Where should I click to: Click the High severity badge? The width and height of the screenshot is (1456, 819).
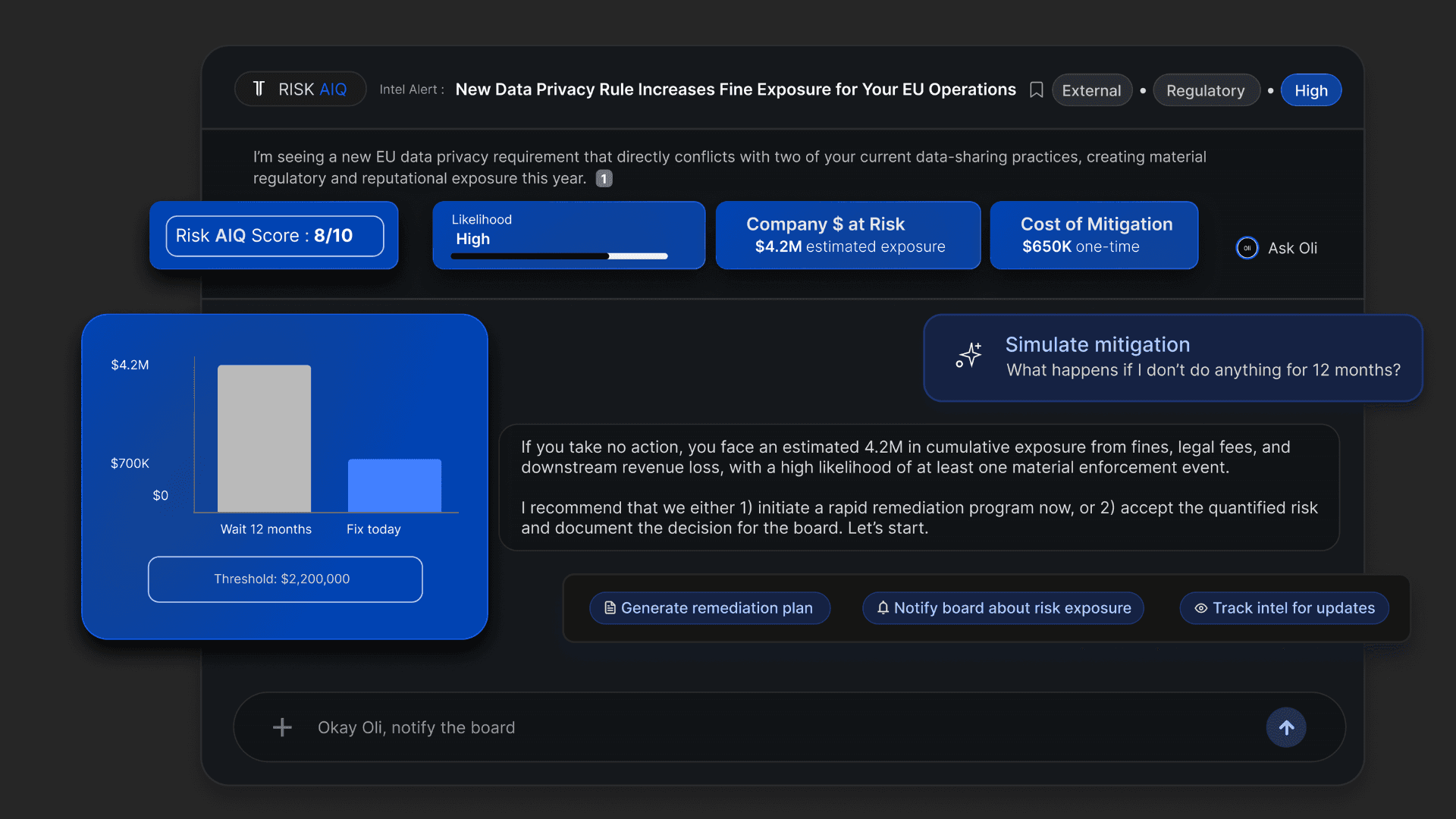click(x=1310, y=91)
